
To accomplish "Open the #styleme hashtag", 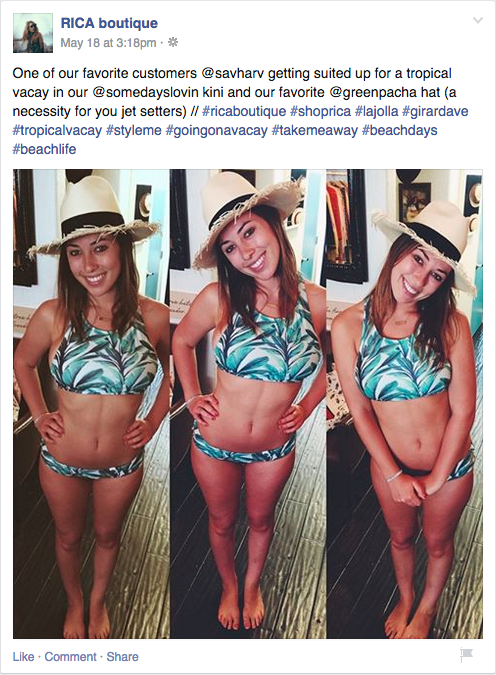I will pos(133,130).
